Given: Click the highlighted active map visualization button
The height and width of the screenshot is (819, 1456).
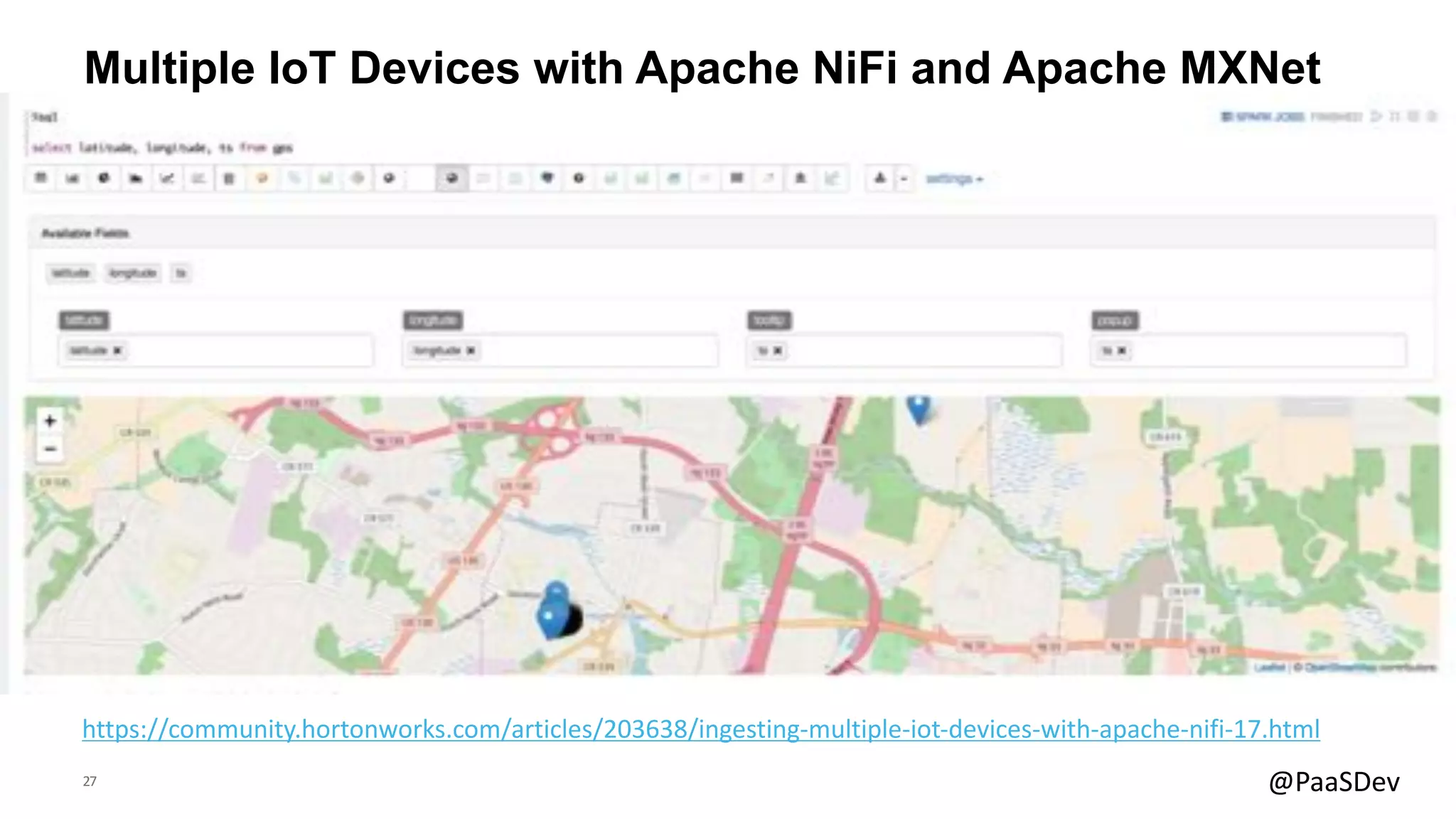Looking at the screenshot, I should pos(451,178).
